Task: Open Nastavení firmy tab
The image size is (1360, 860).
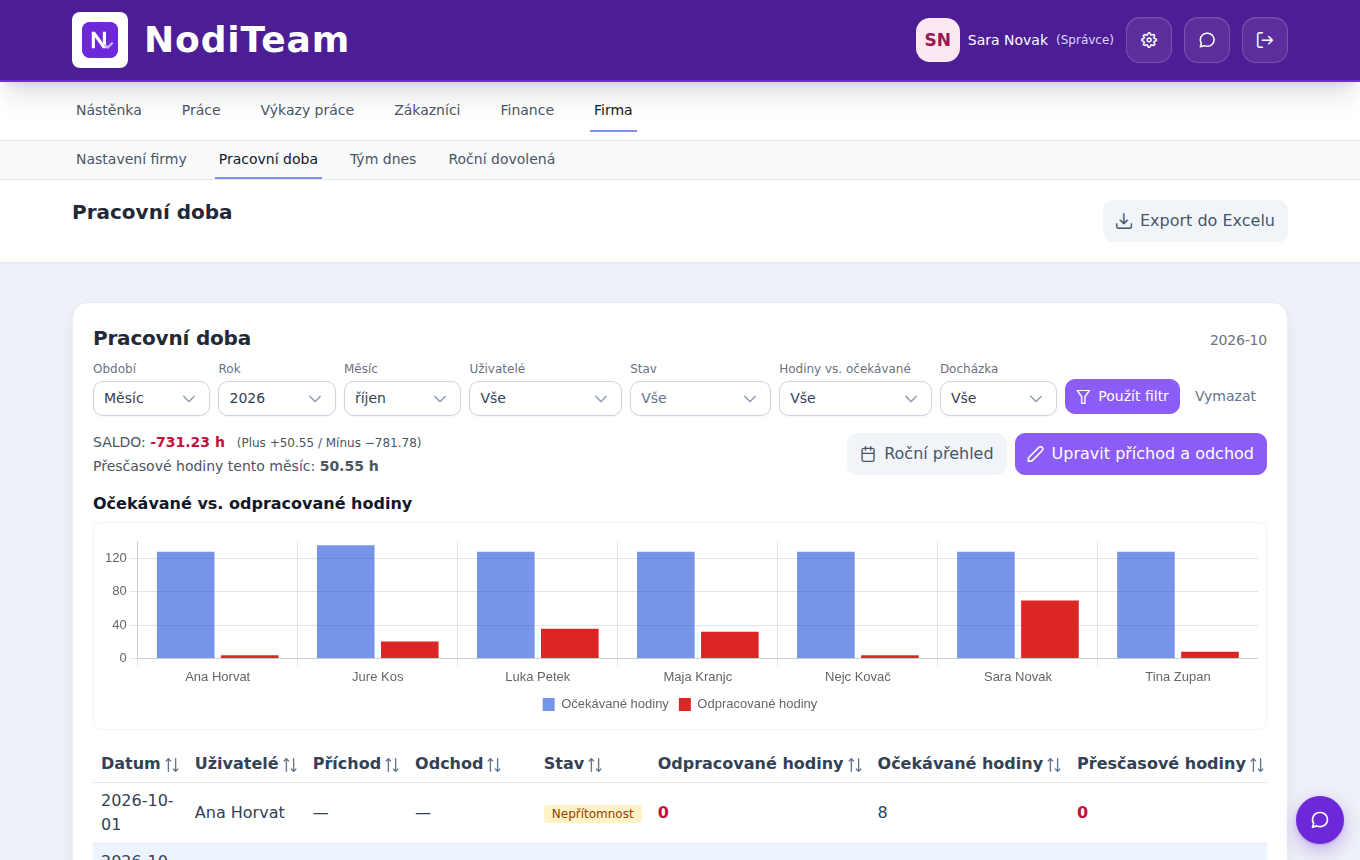Action: tap(131, 159)
